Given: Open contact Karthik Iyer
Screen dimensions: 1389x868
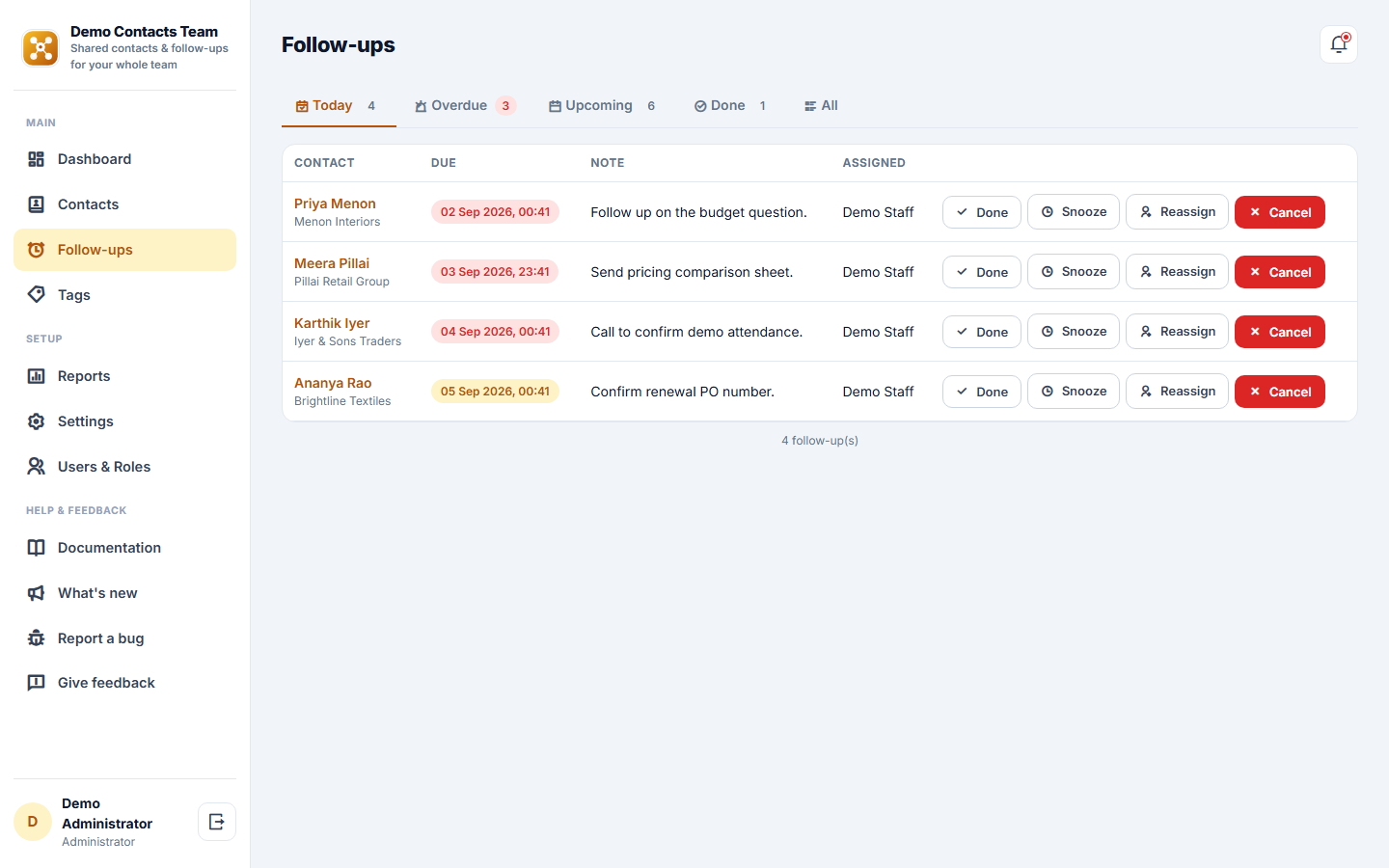Looking at the screenshot, I should click(332, 323).
